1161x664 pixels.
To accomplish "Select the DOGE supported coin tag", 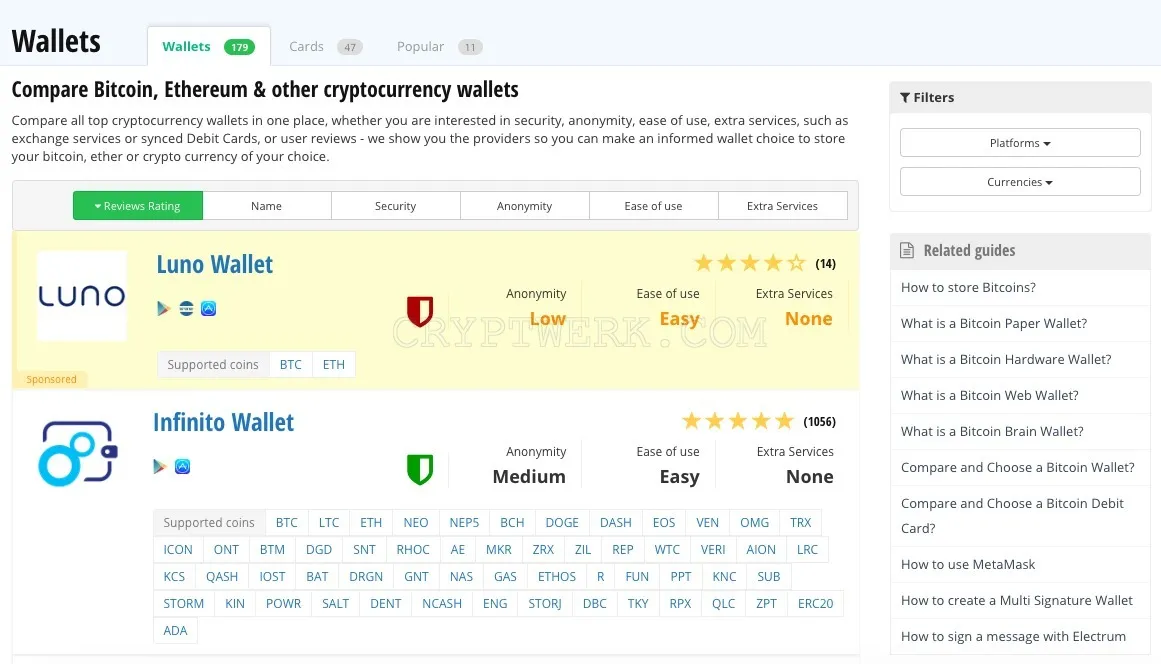I will (562, 523).
